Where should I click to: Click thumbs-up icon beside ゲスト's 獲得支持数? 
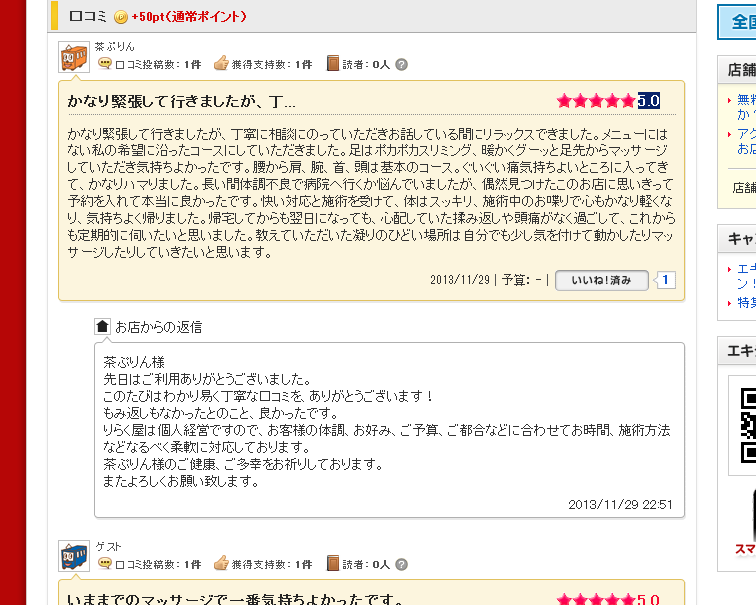click(221, 563)
